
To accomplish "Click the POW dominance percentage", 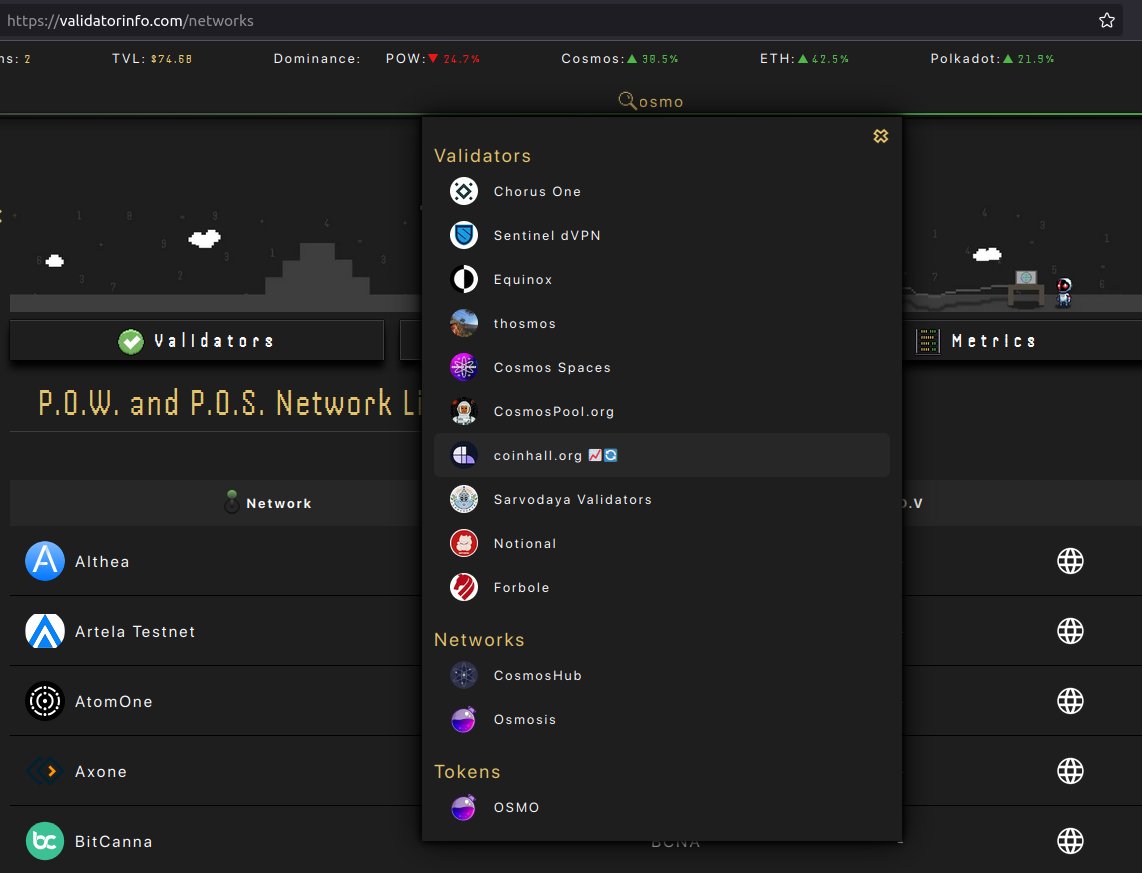I will (x=462, y=59).
